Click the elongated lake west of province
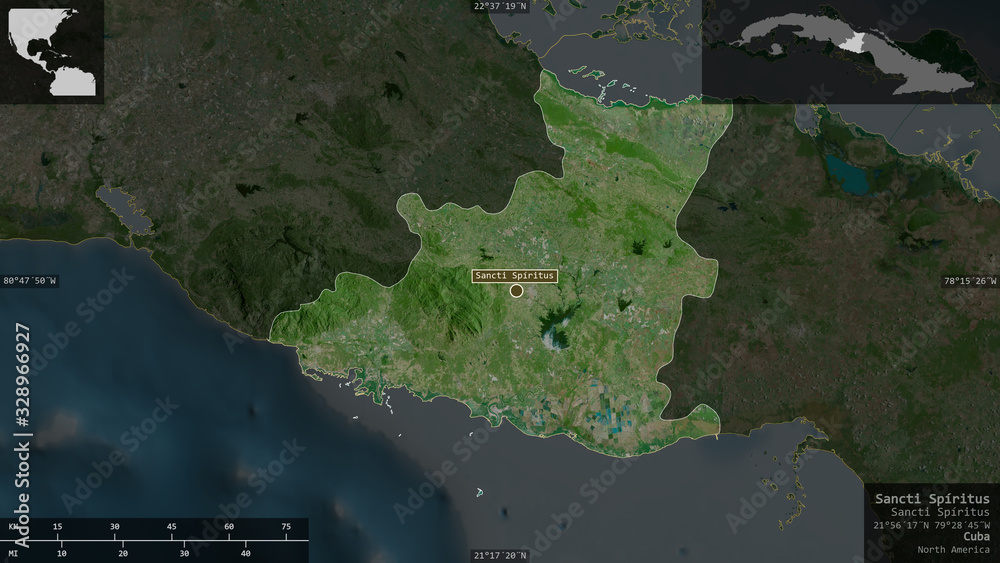 click(124, 210)
